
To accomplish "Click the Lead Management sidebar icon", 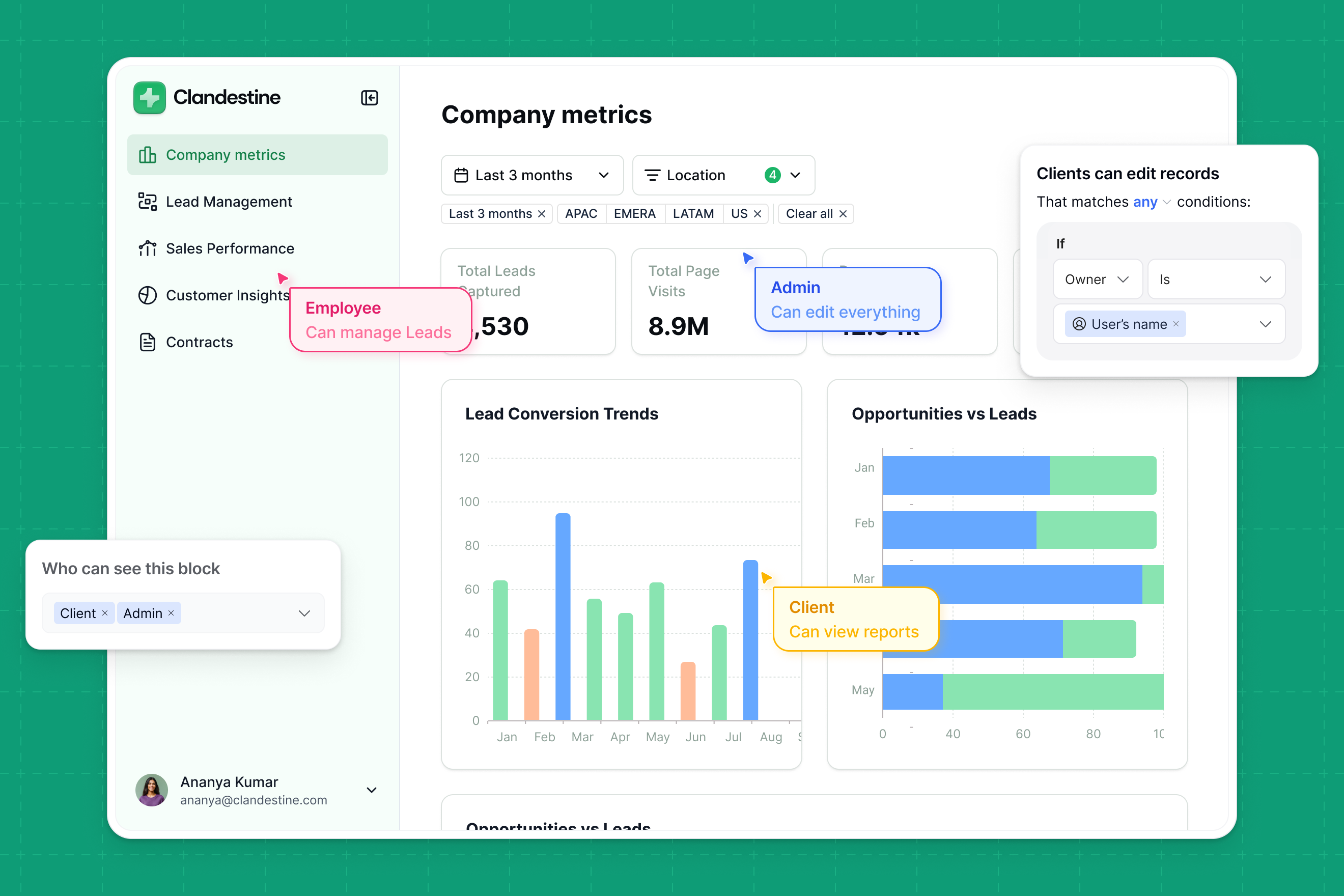I will click(148, 202).
